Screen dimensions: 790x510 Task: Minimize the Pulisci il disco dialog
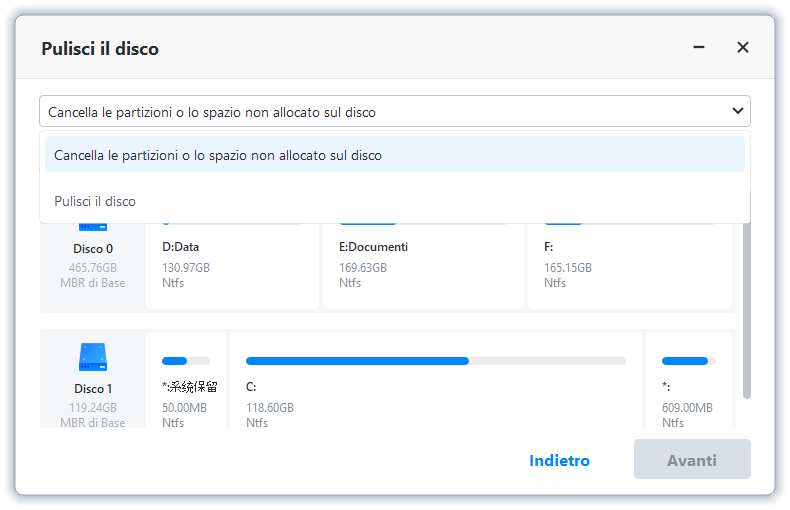click(x=699, y=47)
